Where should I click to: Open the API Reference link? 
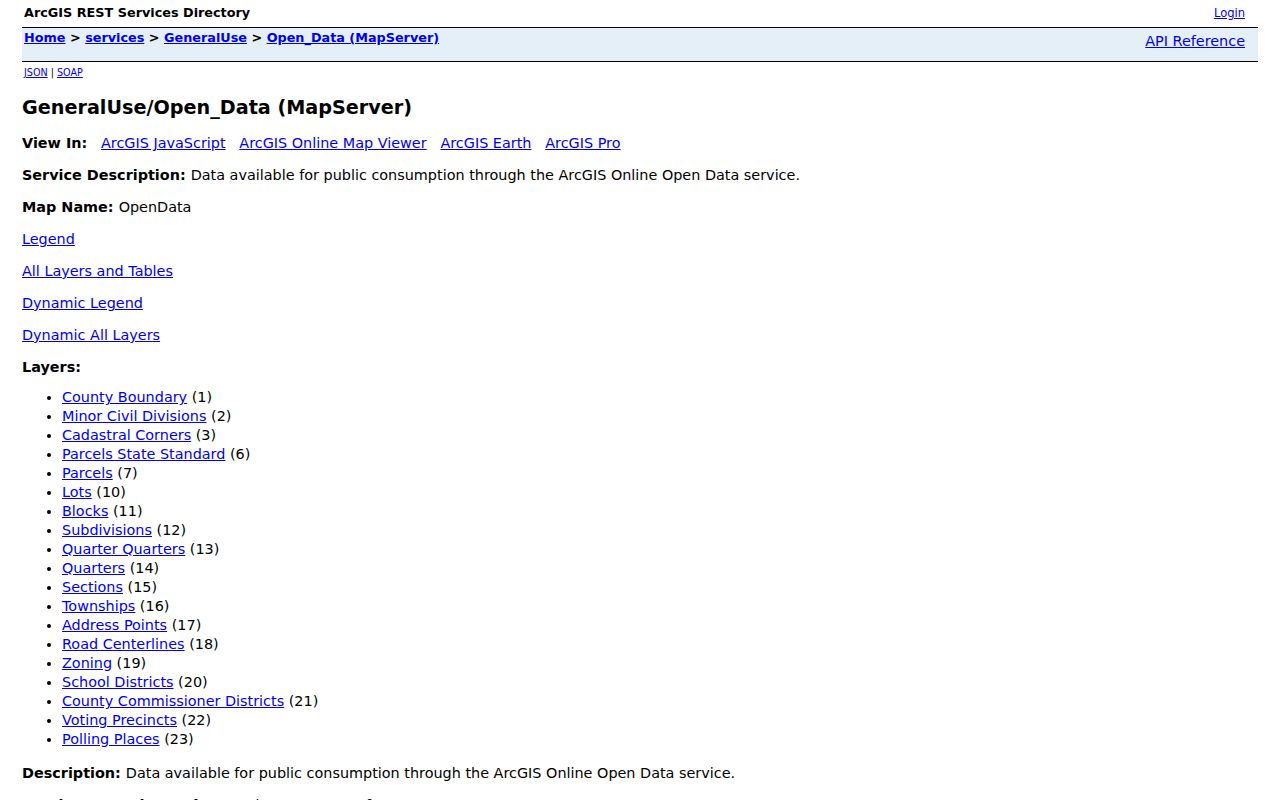click(x=1195, y=41)
